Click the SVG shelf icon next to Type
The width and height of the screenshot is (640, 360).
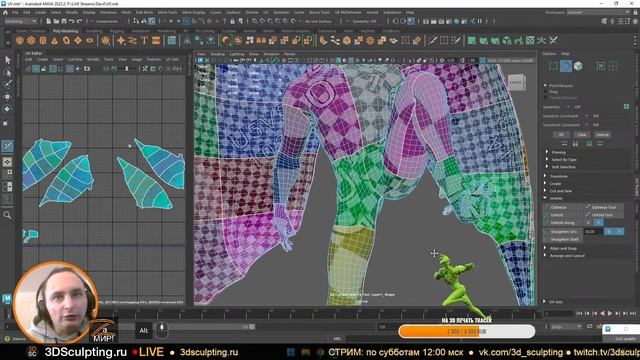pyautogui.click(x=156, y=40)
